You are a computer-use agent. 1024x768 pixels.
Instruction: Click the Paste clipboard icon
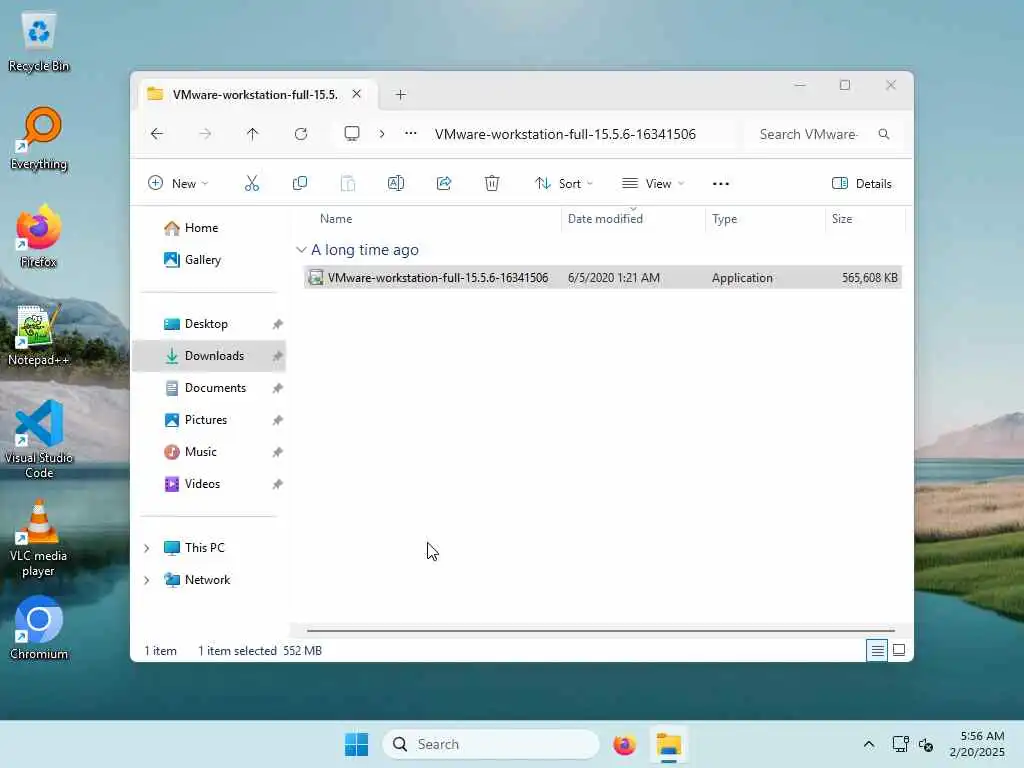pyautogui.click(x=348, y=184)
